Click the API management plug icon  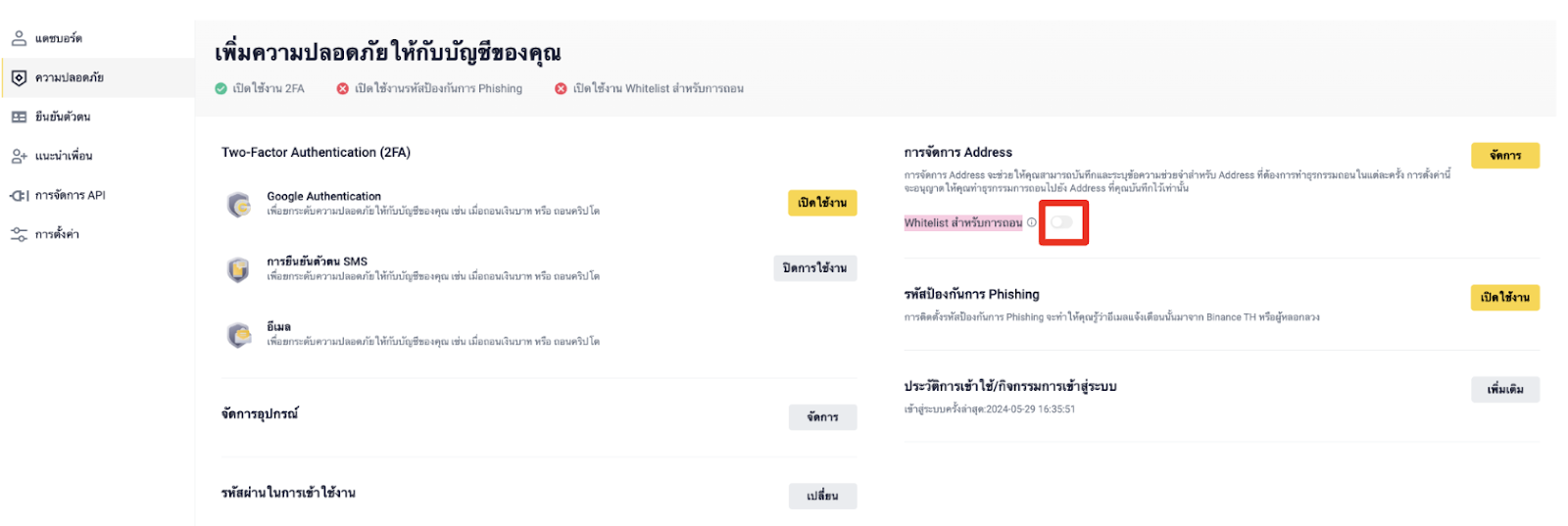[19, 195]
